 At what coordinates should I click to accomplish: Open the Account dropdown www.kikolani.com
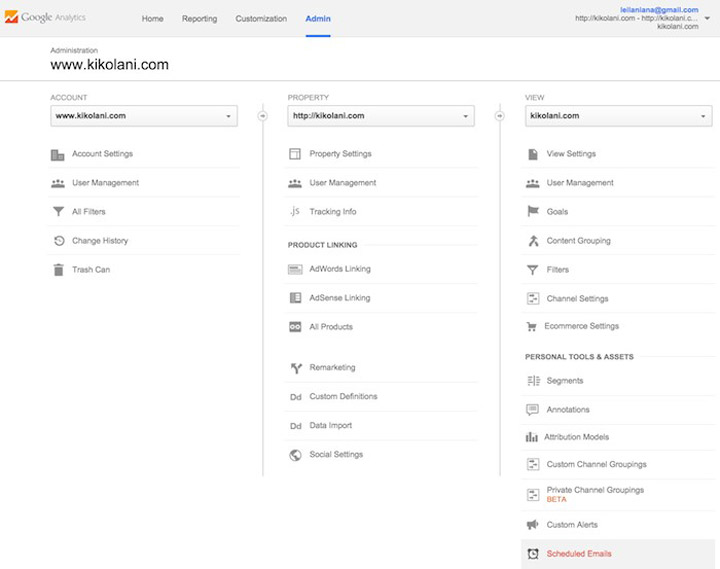click(145, 116)
